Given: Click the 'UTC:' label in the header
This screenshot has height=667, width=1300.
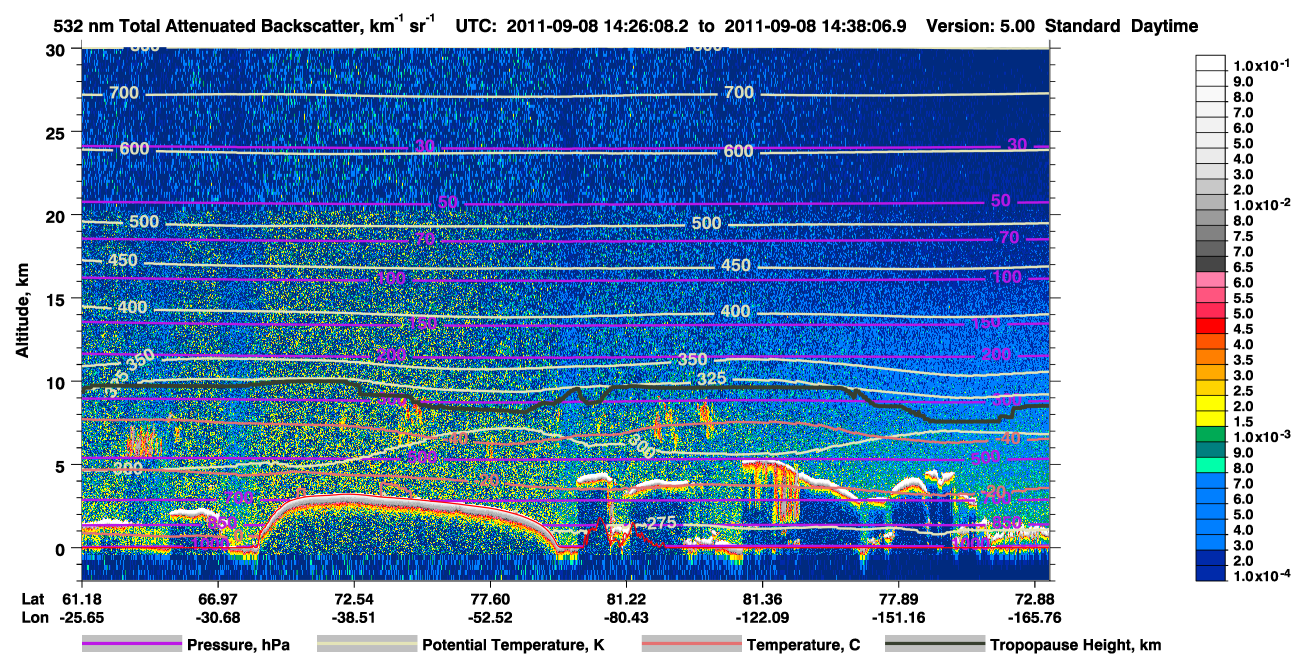Looking at the screenshot, I should click(476, 26).
